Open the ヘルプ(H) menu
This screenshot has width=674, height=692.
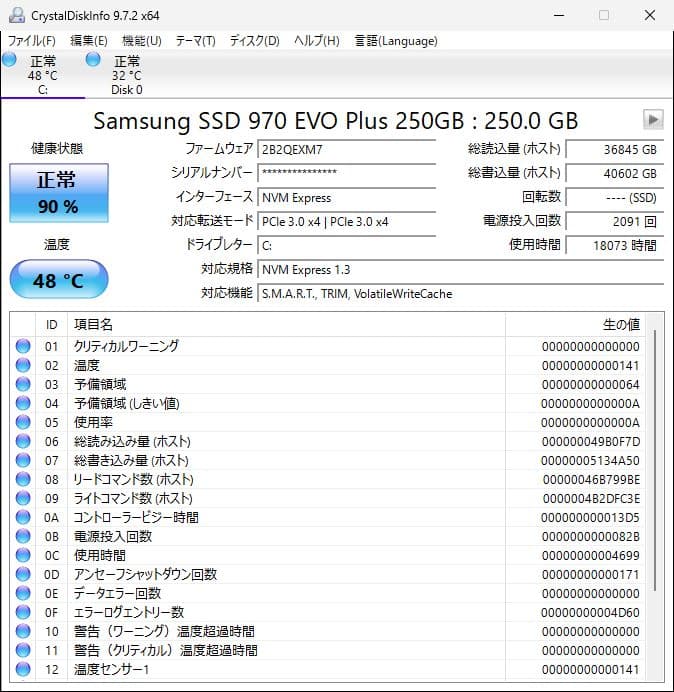pos(317,41)
